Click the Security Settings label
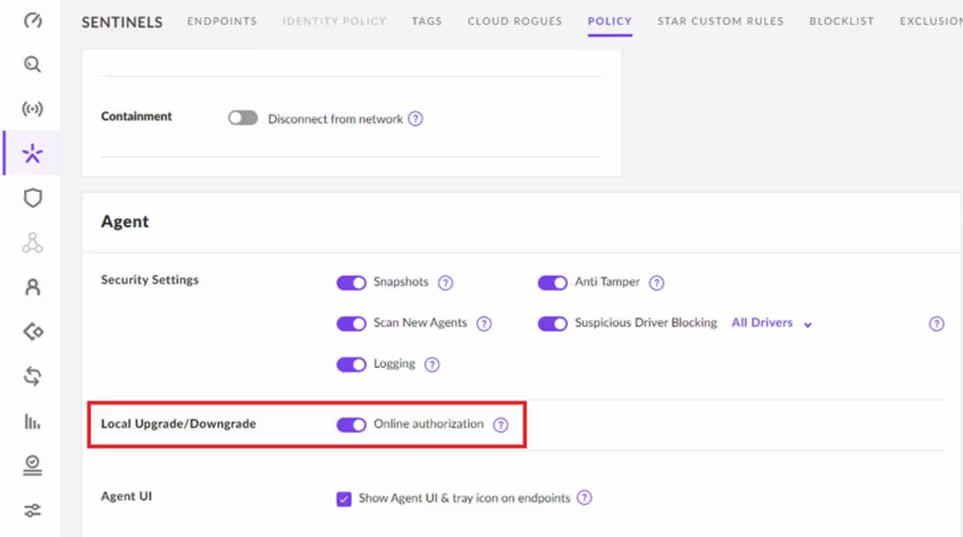This screenshot has height=537, width=963. 150,280
